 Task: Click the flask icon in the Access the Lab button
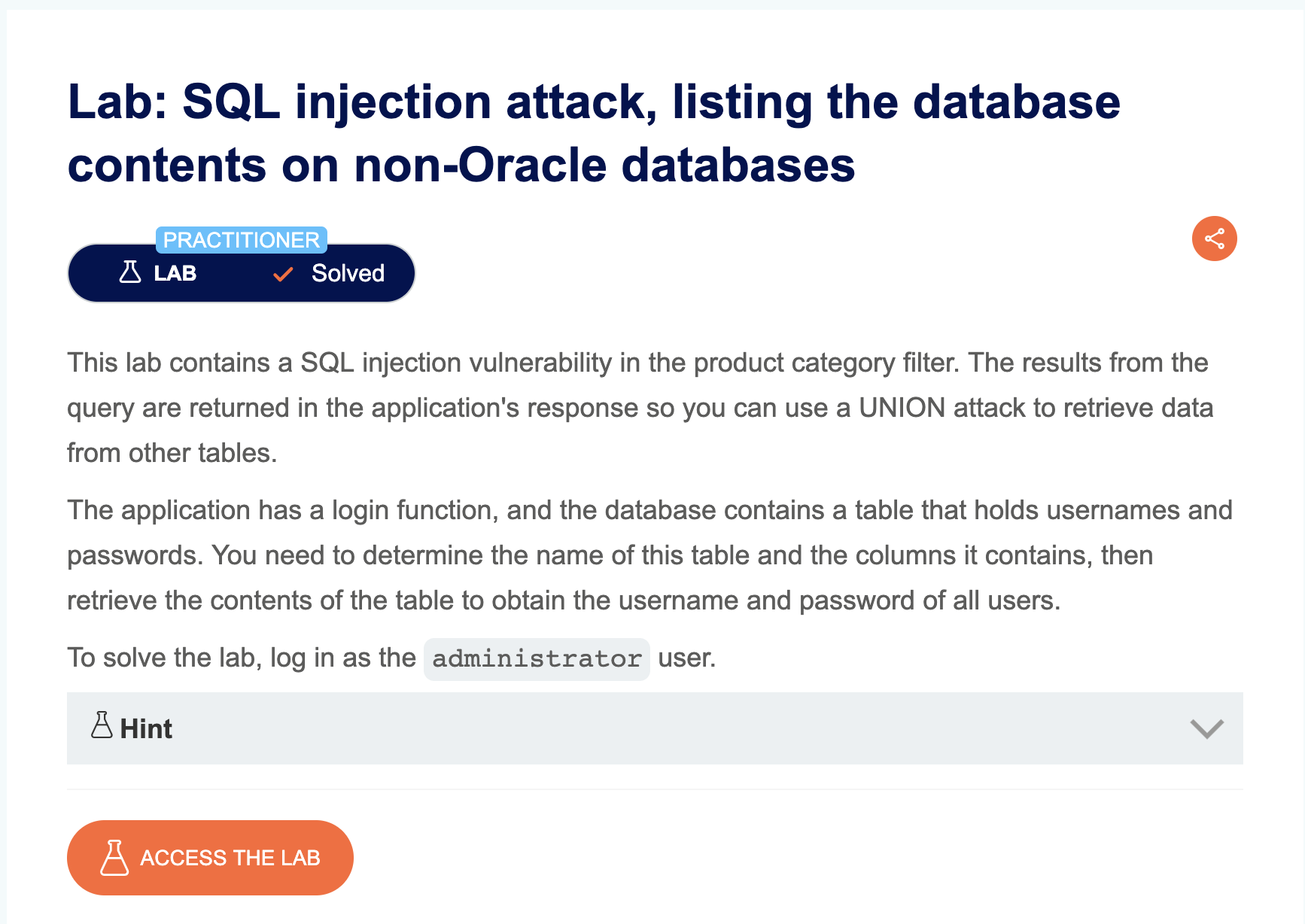click(114, 858)
